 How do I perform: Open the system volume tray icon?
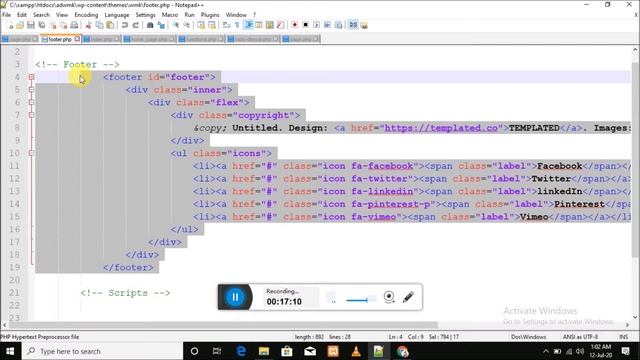click(x=580, y=351)
